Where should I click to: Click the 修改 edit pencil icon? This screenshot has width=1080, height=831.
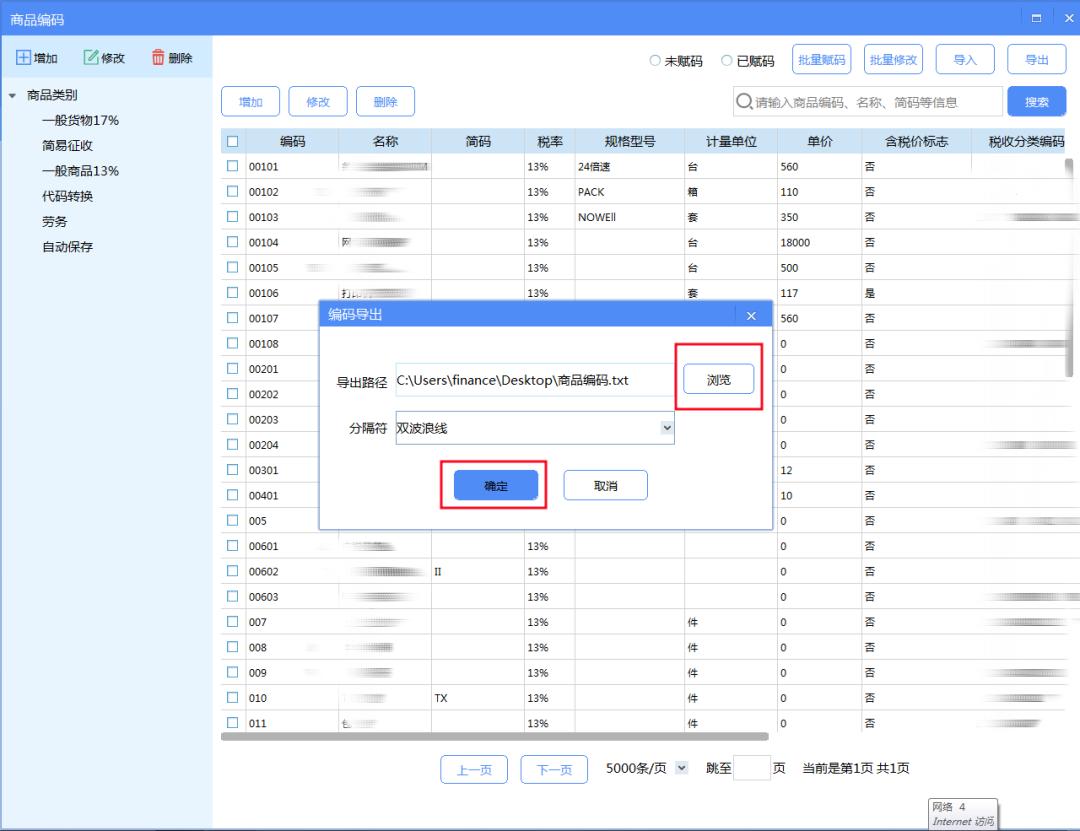tap(90, 58)
